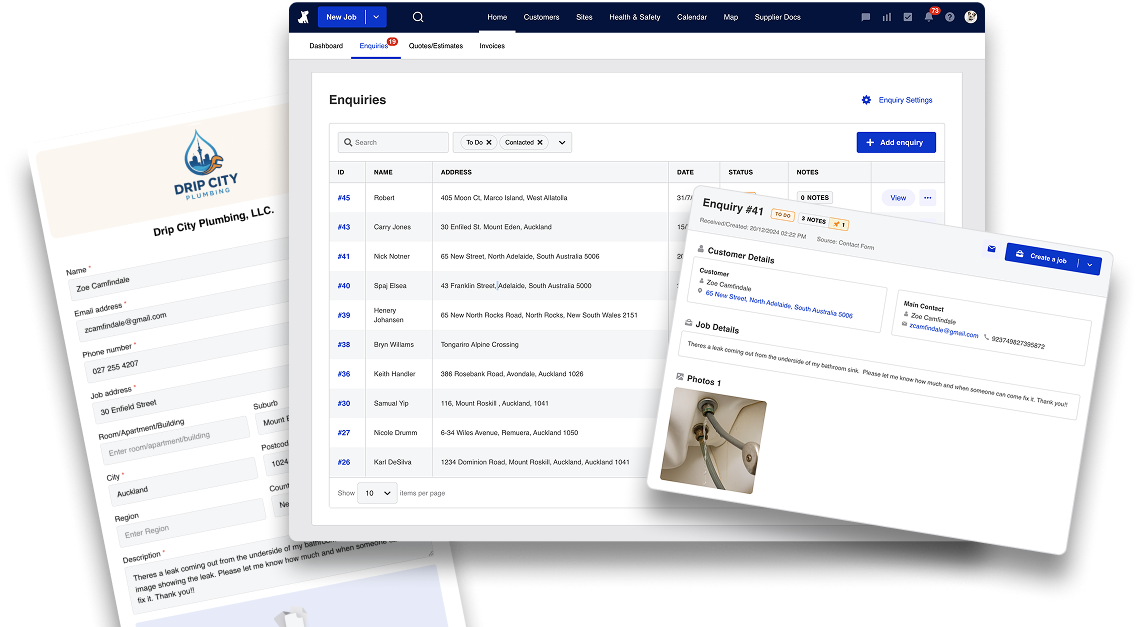1140x627 pixels.
Task: Open the reports bar chart icon
Action: (886, 17)
